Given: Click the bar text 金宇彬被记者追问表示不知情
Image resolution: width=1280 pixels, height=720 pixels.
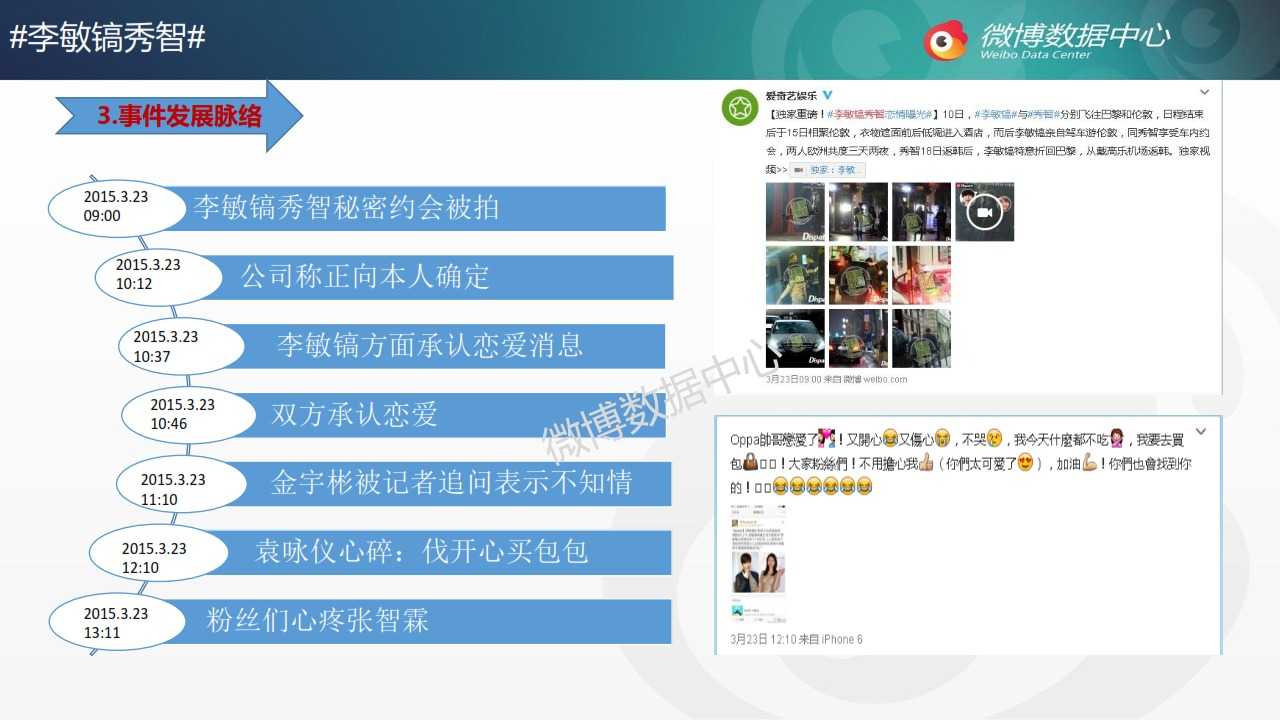Looking at the screenshot, I should 452,483.
